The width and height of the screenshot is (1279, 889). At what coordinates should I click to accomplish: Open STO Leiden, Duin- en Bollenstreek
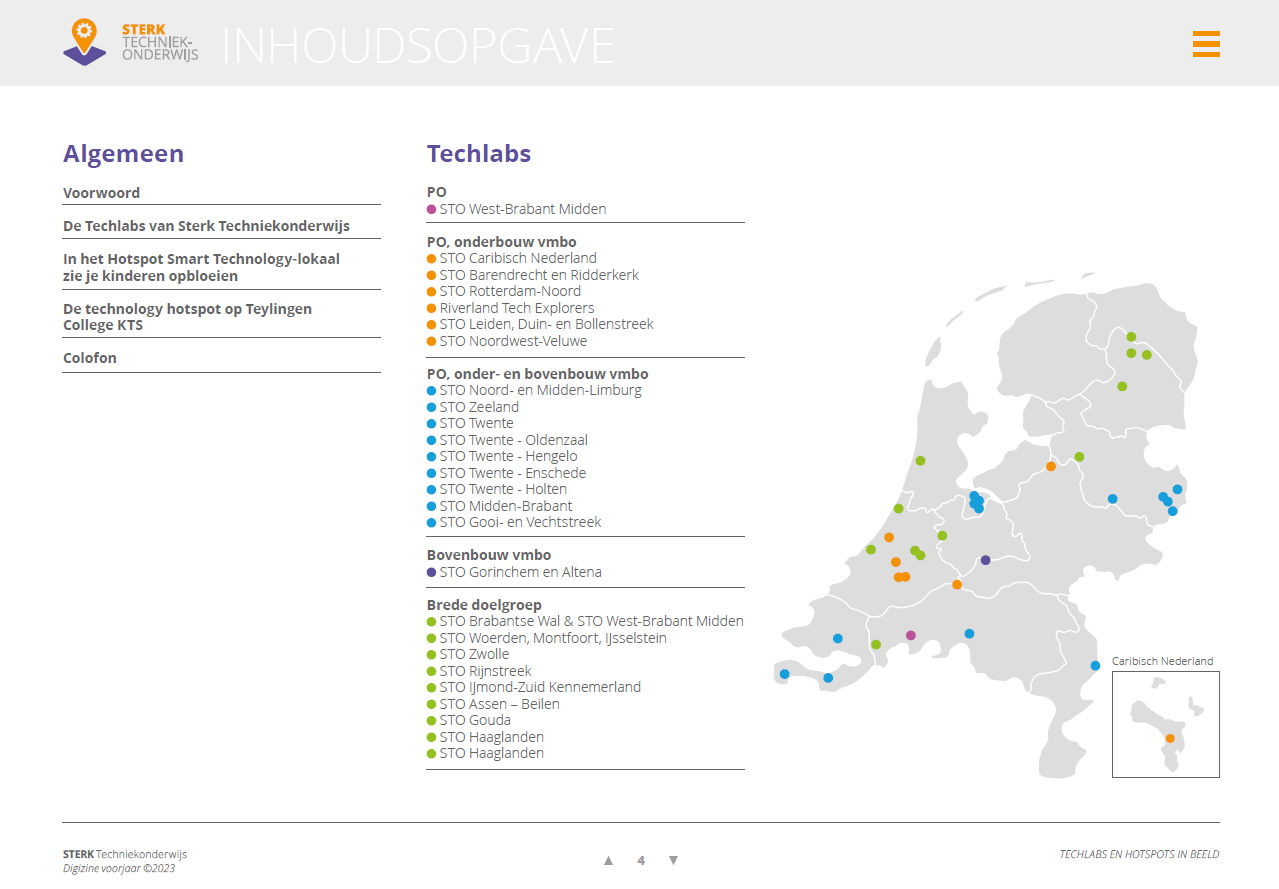click(x=540, y=324)
